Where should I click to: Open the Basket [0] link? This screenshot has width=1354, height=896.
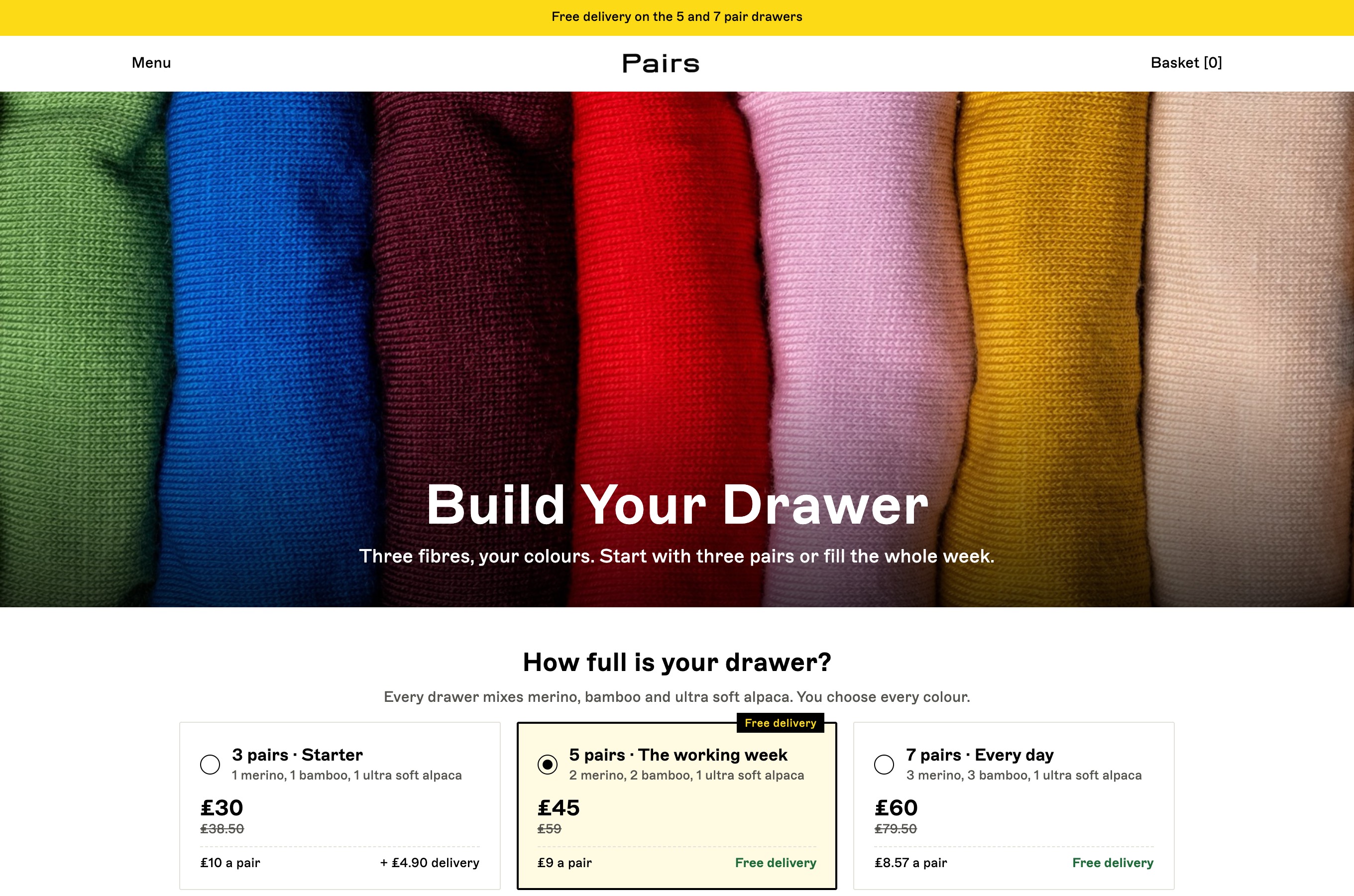[x=1186, y=63]
